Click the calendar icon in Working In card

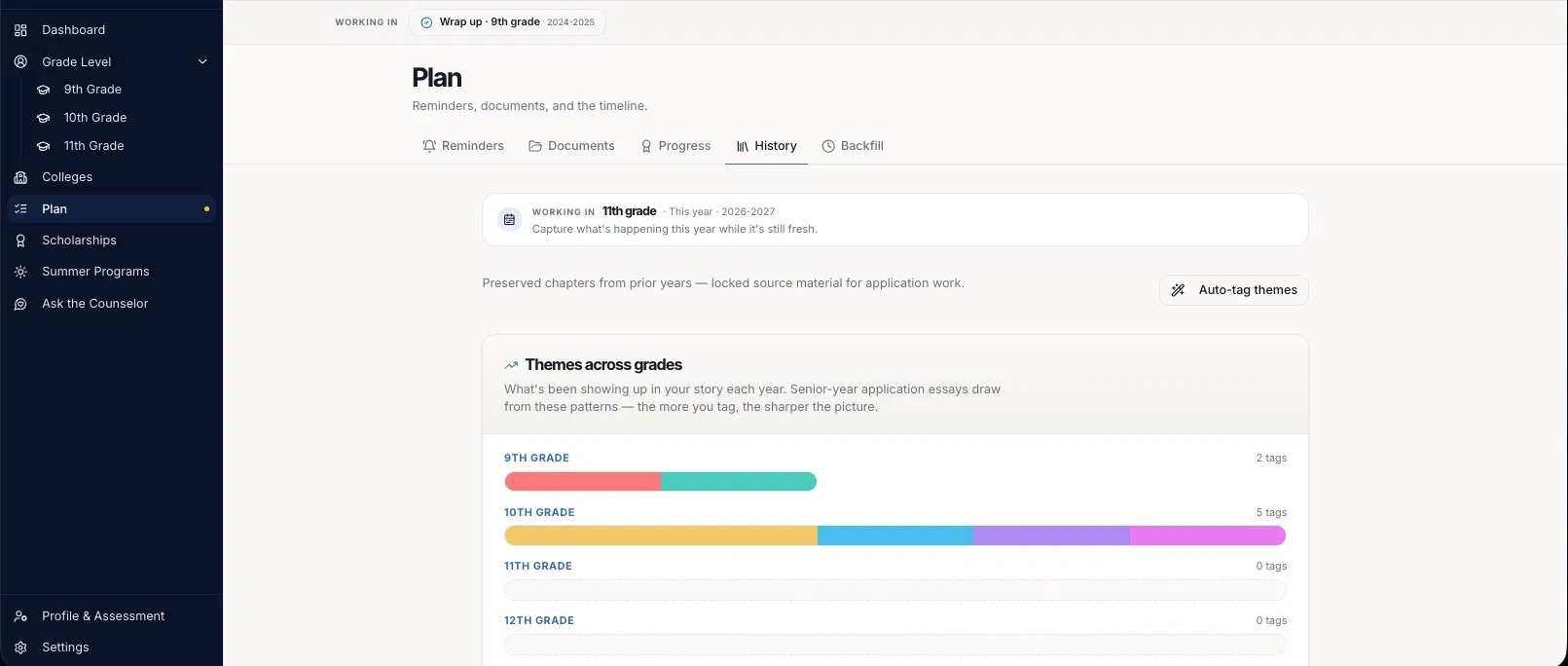[x=509, y=220]
